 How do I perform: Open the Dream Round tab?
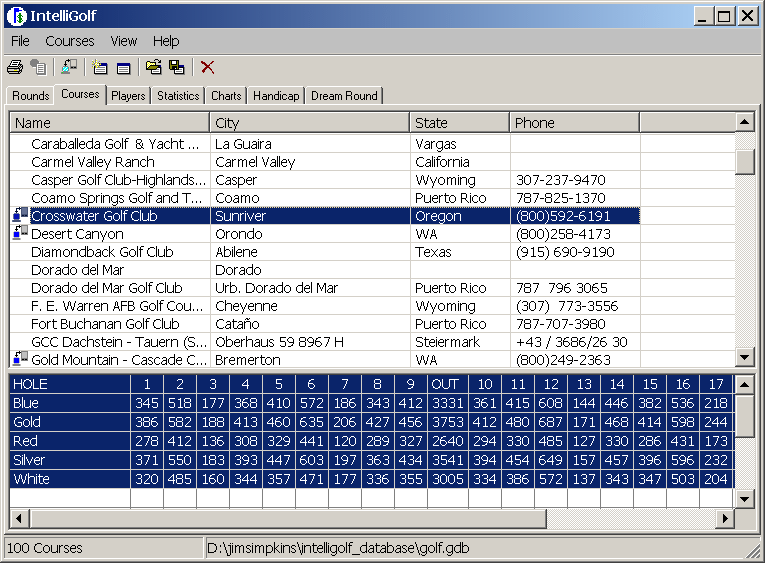point(344,96)
